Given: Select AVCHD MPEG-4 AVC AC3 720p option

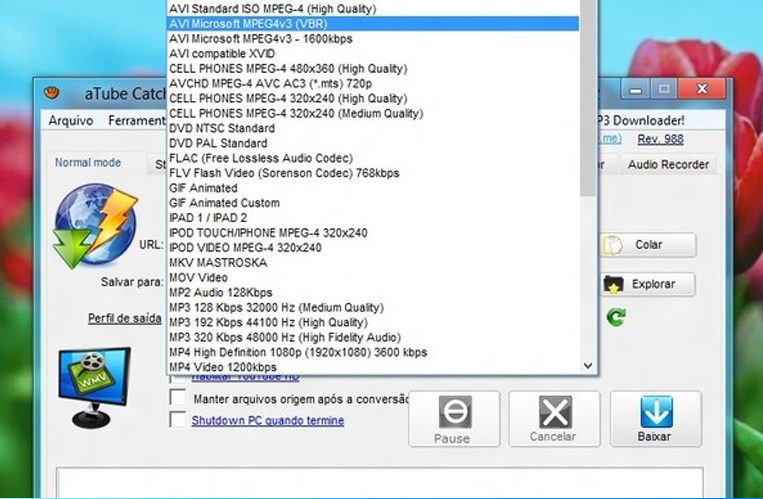Looking at the screenshot, I should pos(373,84).
